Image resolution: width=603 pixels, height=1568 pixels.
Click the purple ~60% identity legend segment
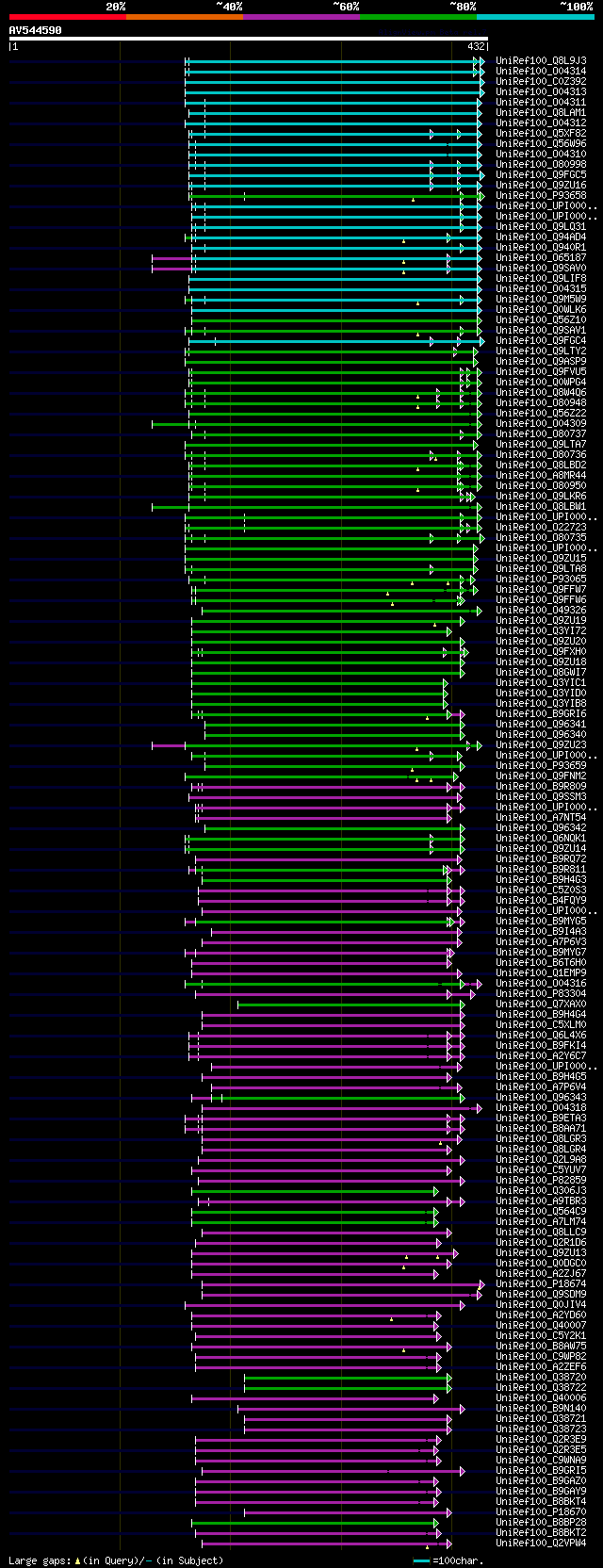click(301, 17)
